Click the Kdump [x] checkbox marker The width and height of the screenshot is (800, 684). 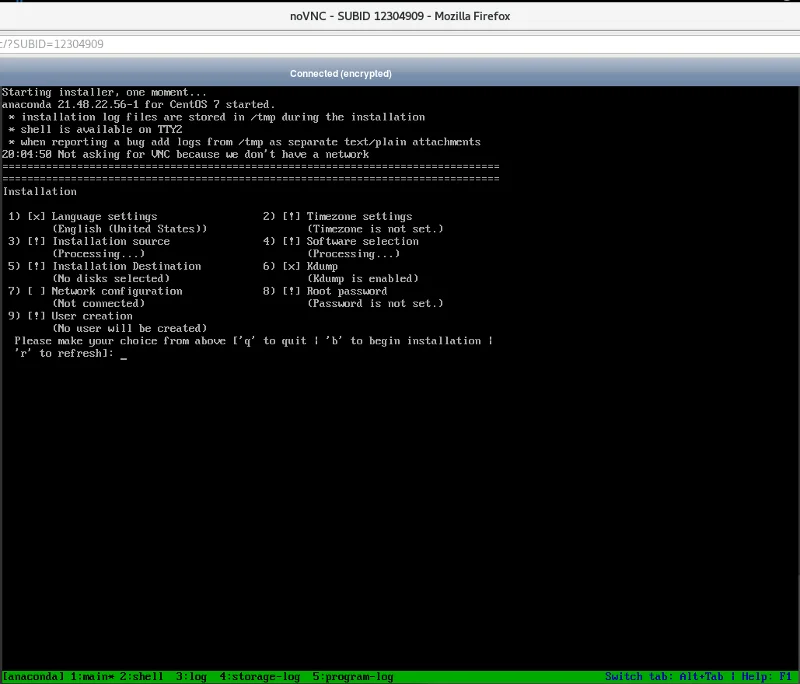pos(291,267)
